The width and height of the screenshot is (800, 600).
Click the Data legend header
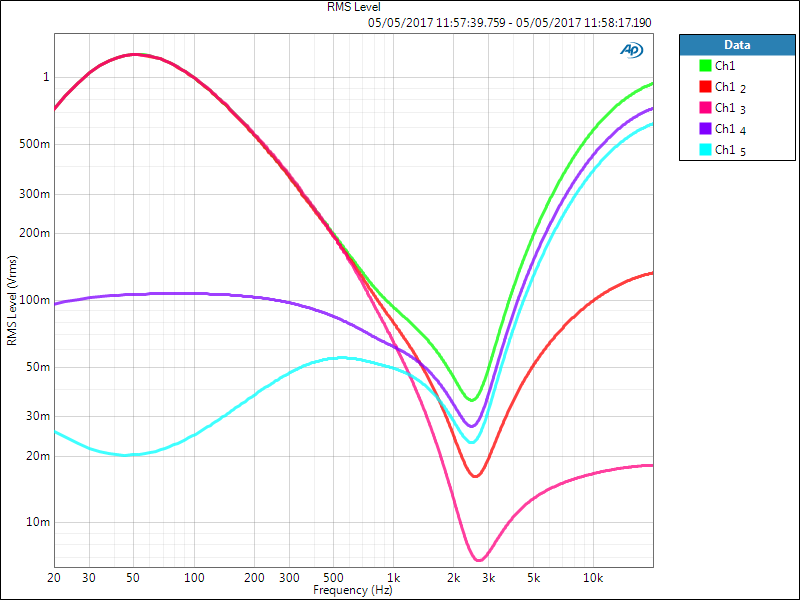point(737,45)
